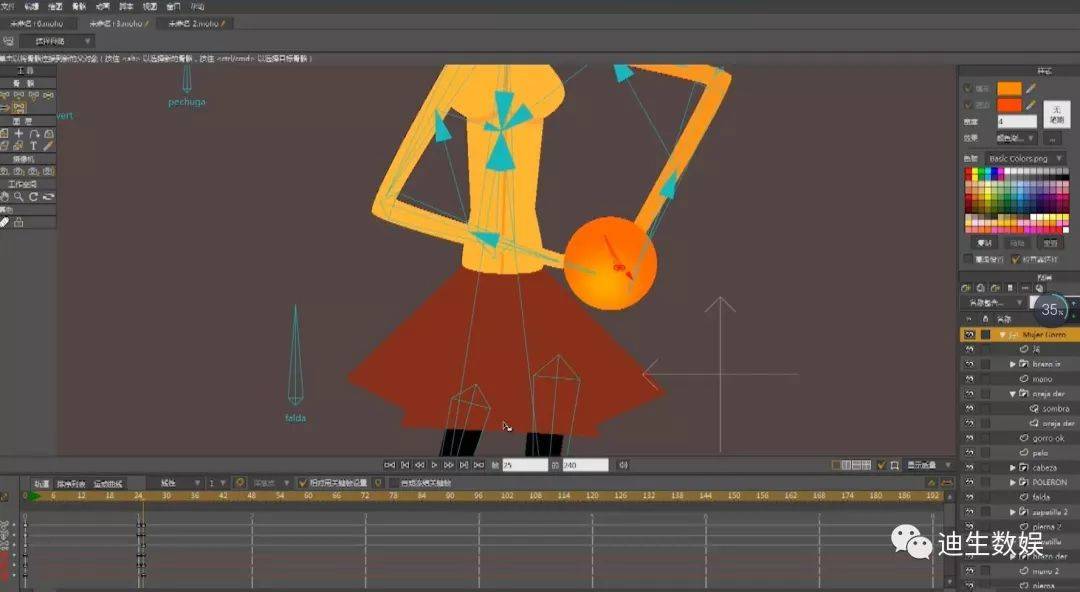Pick the highlighted bone tool in toolbox
The height and width of the screenshot is (592, 1080).
19,108
